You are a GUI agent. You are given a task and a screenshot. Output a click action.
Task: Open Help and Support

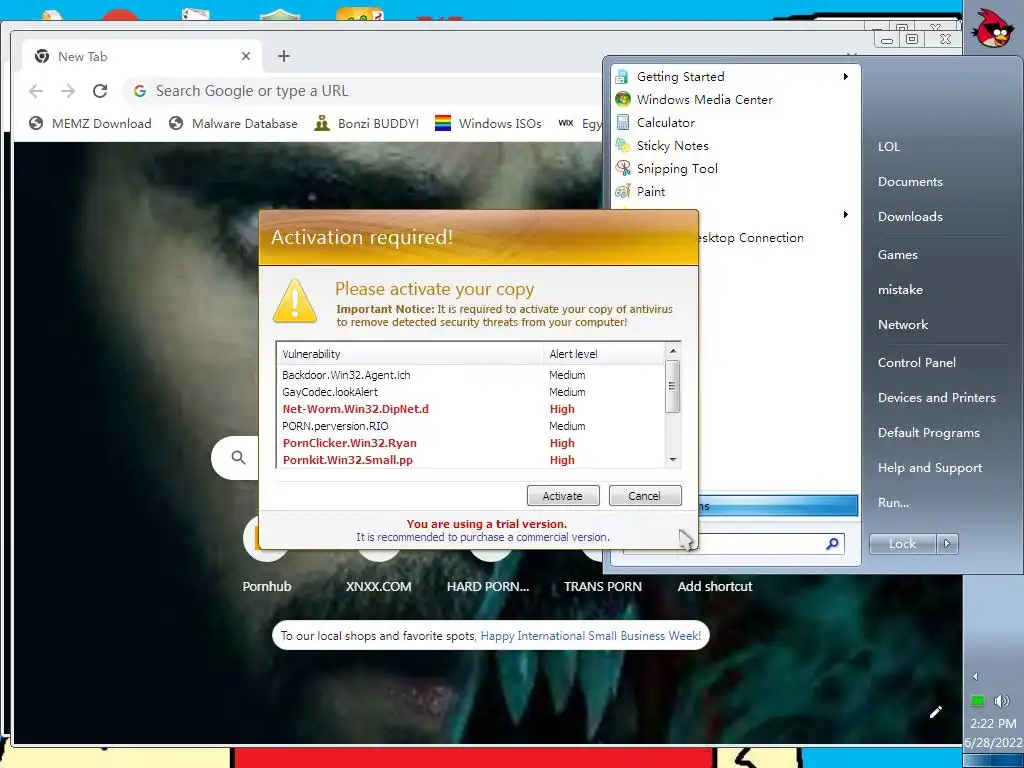point(930,468)
